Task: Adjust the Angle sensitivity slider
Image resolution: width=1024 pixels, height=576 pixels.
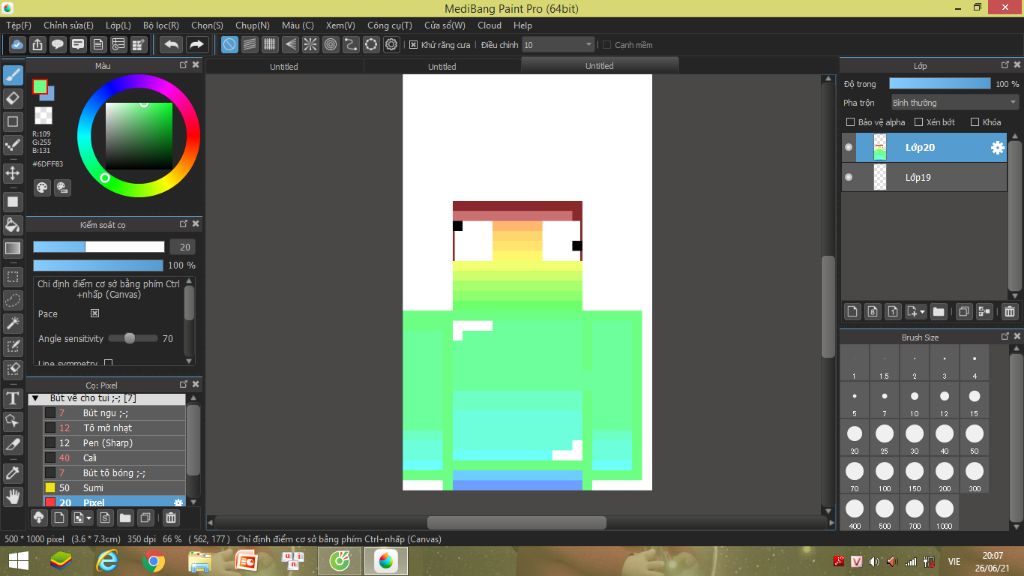Action: click(x=133, y=338)
